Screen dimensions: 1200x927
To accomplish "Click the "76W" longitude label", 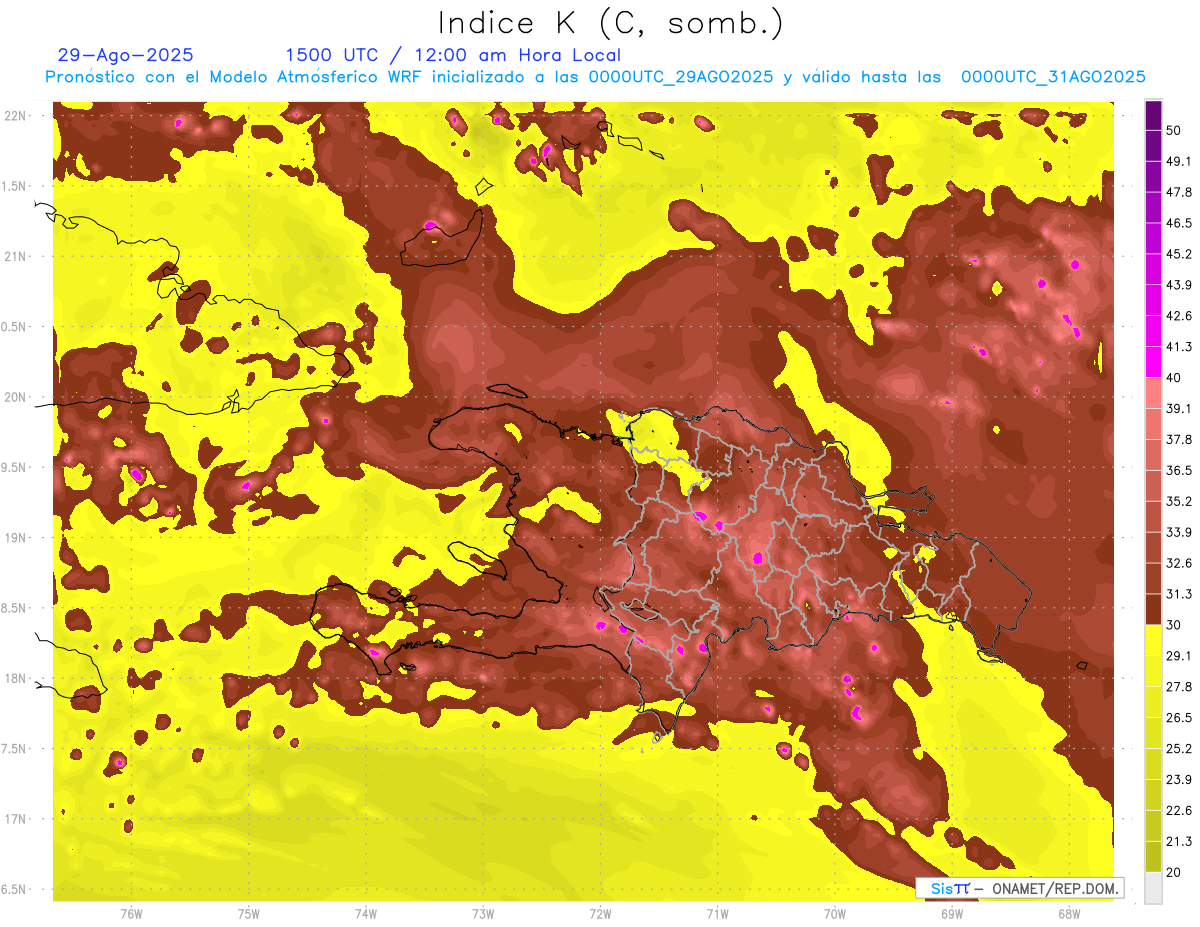I will (x=131, y=913).
